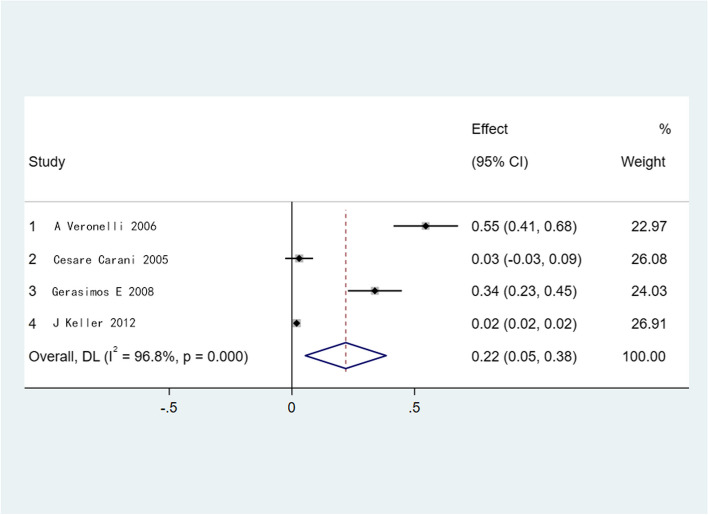Click the Cesare Carani point estimate marker
The height and width of the screenshot is (515, 708).
[299, 258]
